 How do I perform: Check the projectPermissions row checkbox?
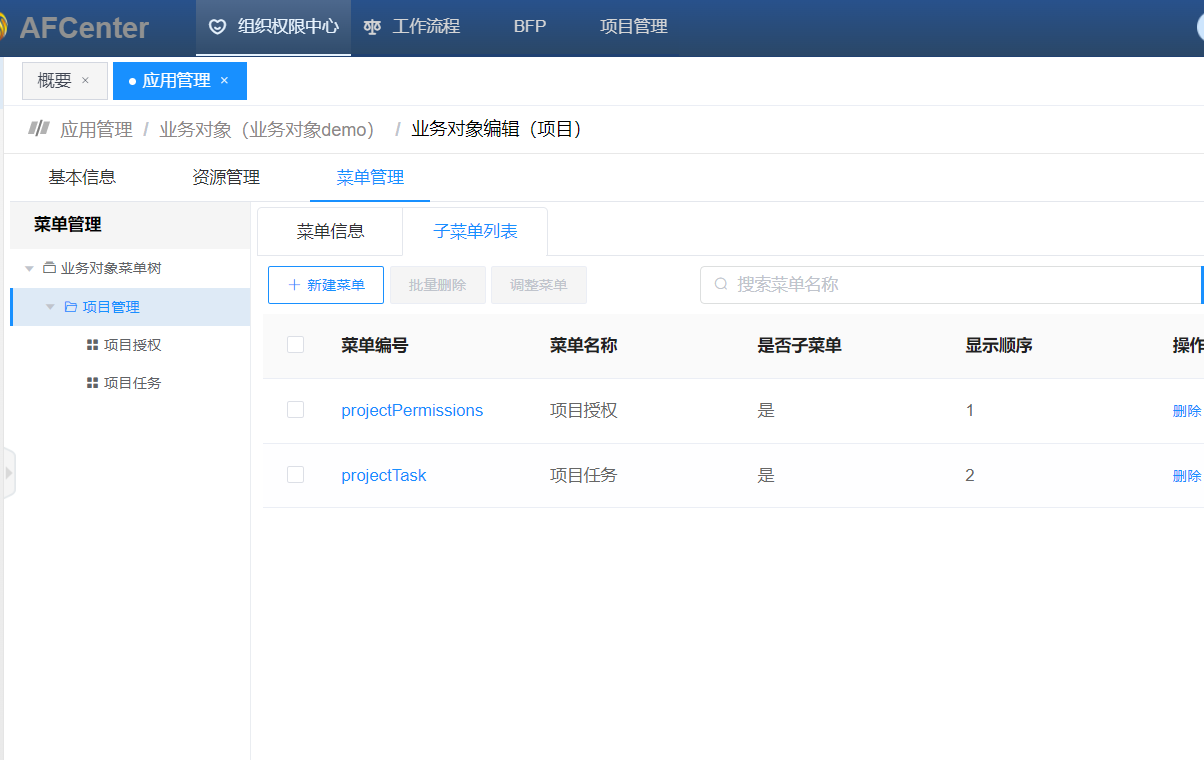point(295,410)
